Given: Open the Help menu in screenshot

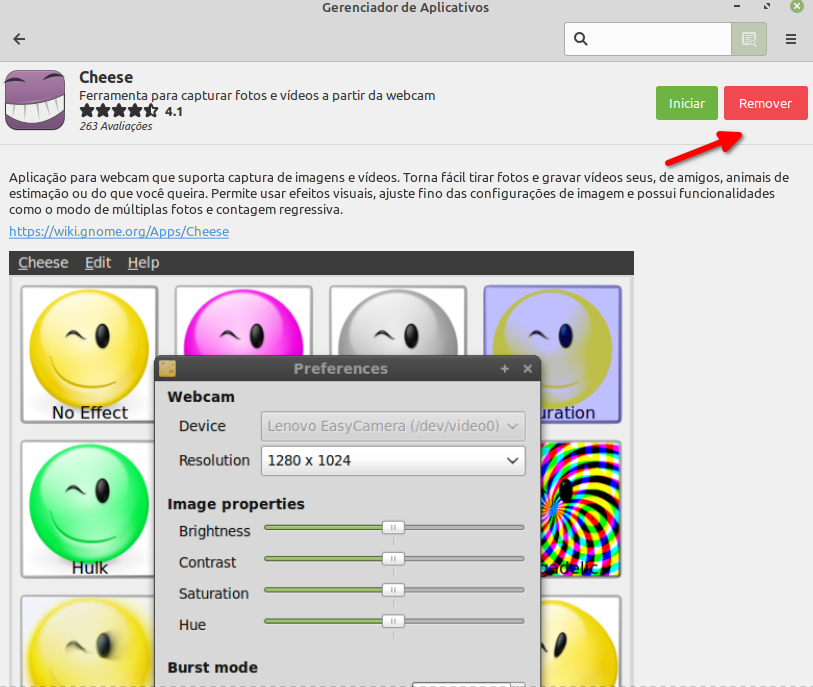Looking at the screenshot, I should (143, 263).
